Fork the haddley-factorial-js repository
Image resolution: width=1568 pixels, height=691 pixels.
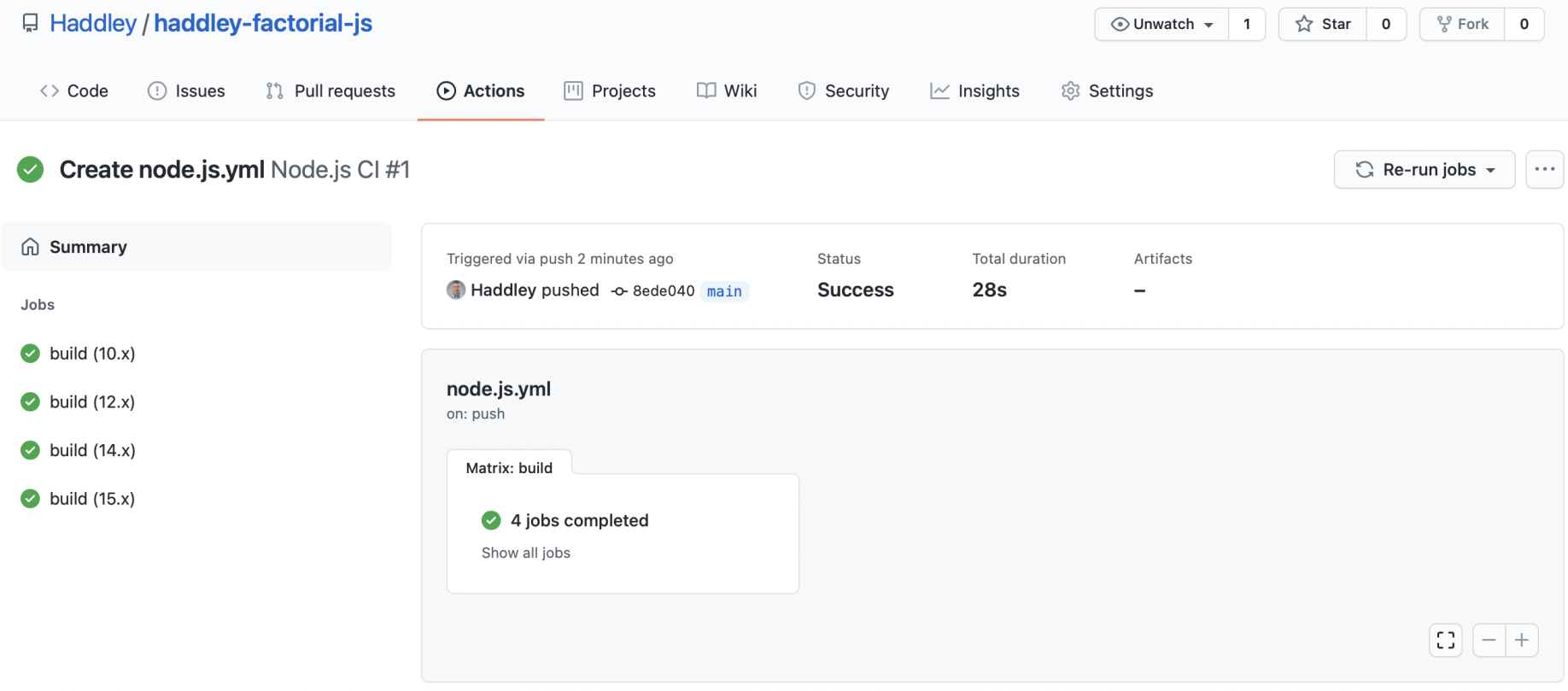click(1462, 24)
